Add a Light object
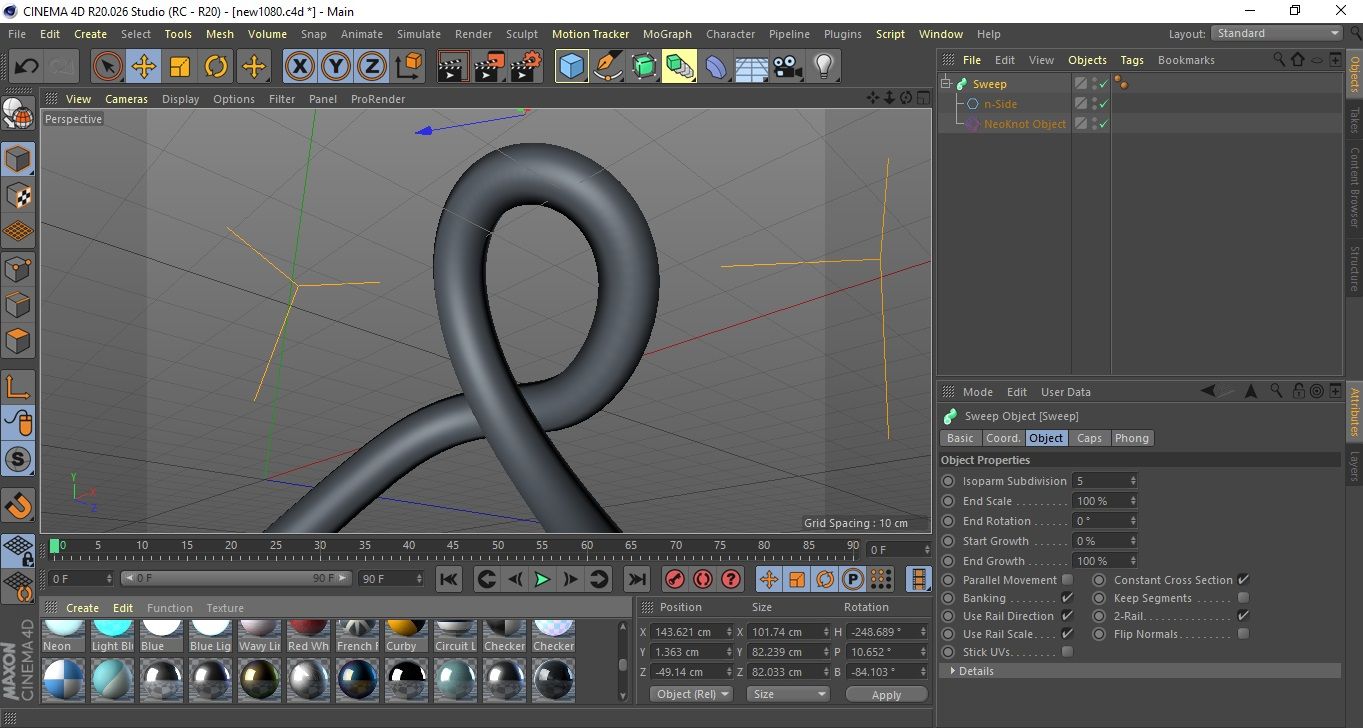 click(824, 67)
